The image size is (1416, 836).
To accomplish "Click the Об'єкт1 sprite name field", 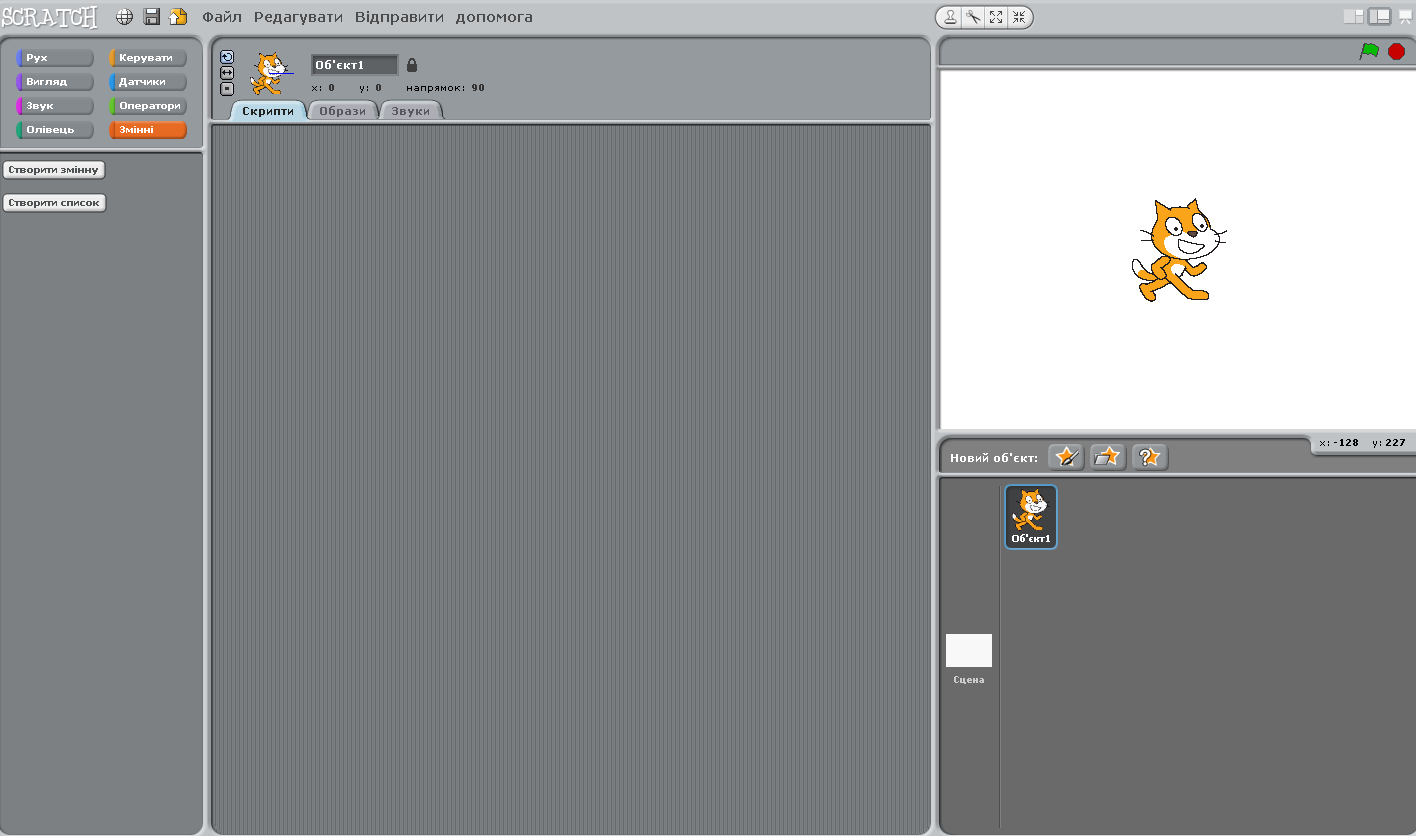I will tap(355, 65).
